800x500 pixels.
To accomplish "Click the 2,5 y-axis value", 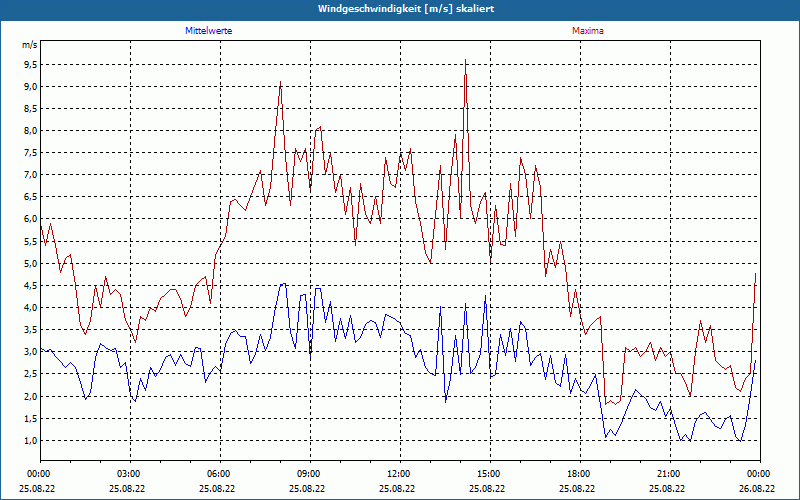I will [31, 374].
